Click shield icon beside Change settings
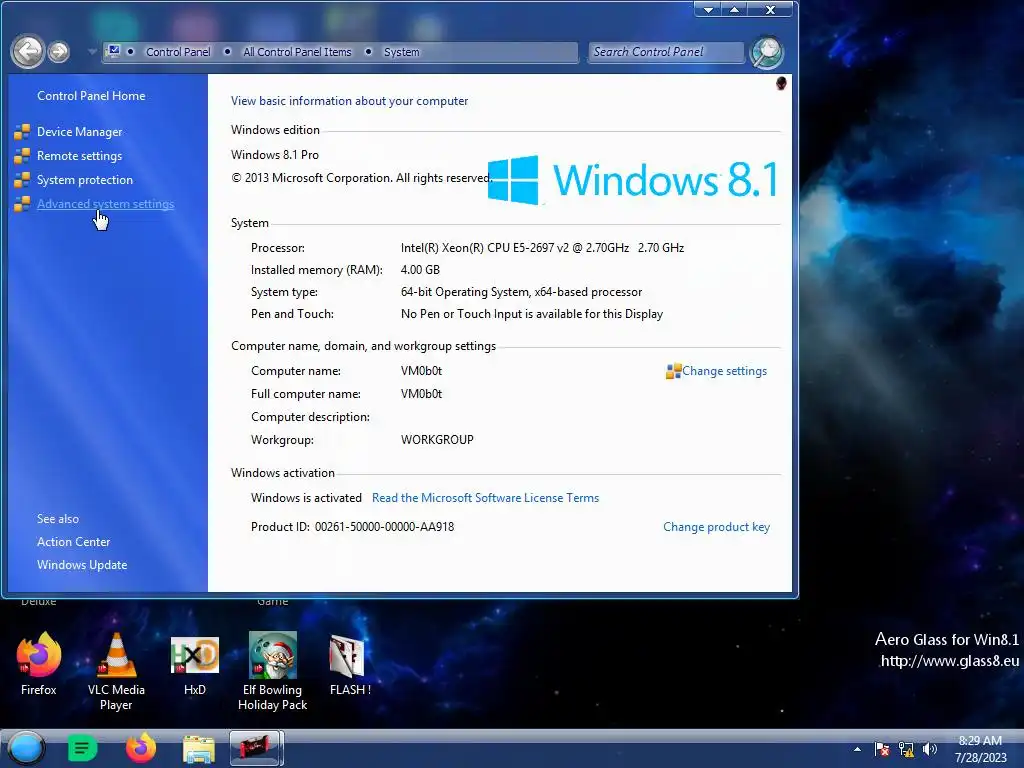This screenshot has height=768, width=1024. 673,371
